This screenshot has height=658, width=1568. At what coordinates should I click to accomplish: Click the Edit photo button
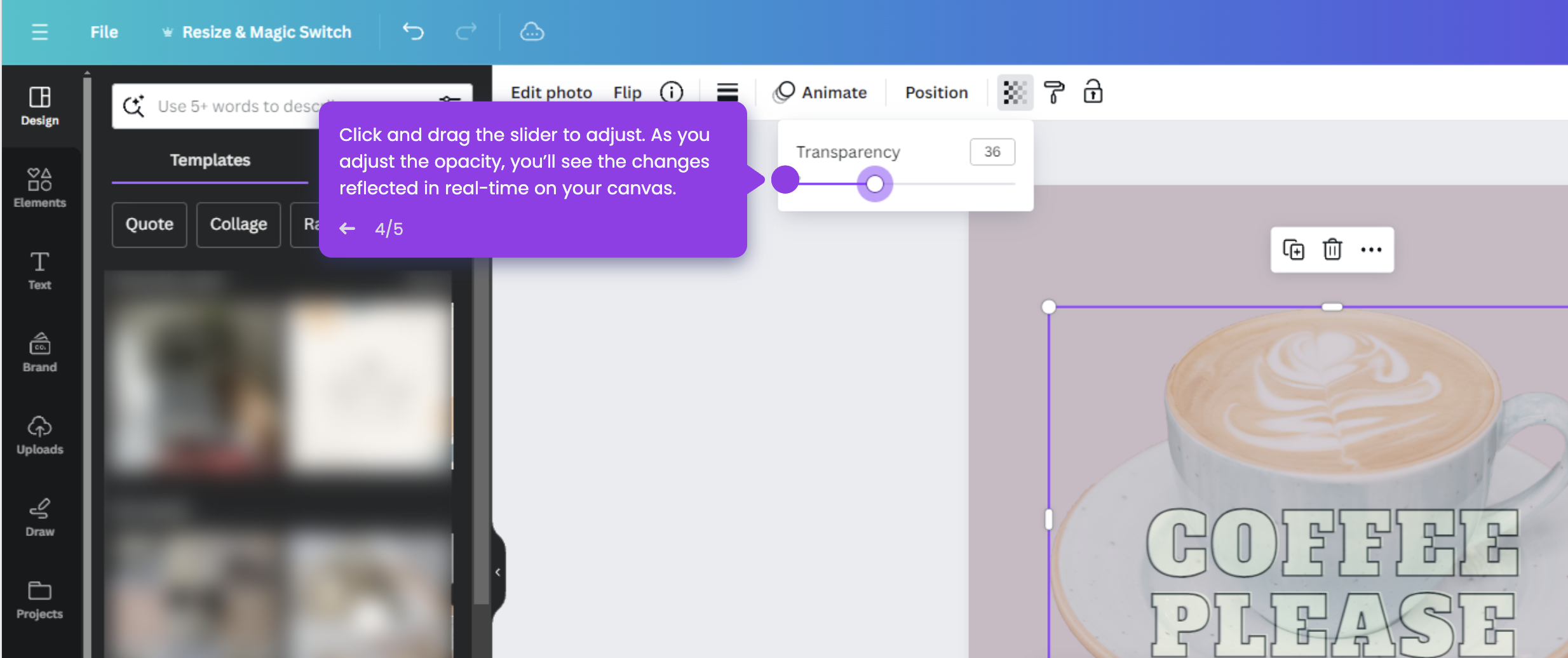(x=550, y=92)
